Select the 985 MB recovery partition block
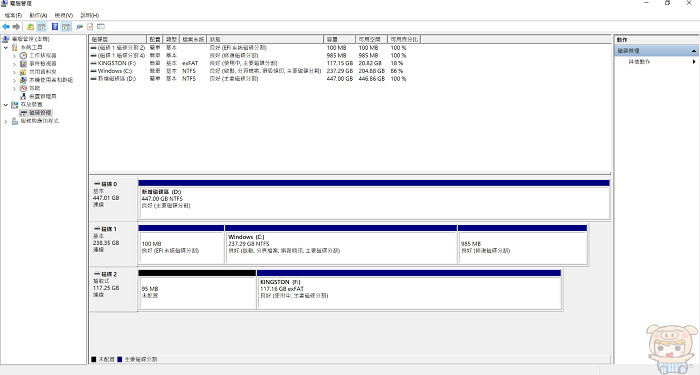 [522, 245]
